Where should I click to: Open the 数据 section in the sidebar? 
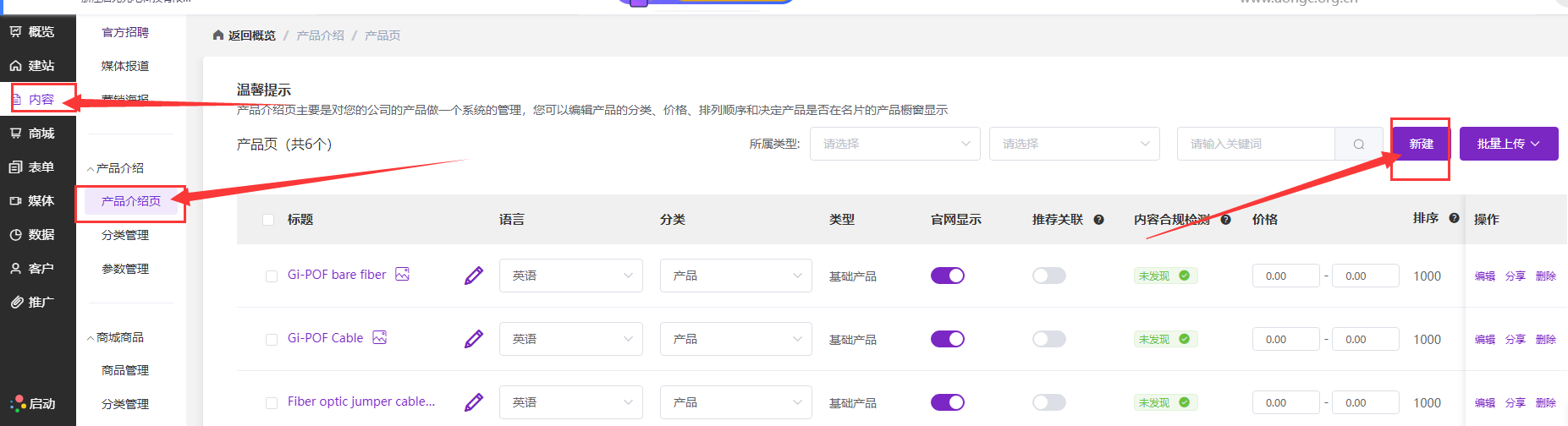click(40, 235)
